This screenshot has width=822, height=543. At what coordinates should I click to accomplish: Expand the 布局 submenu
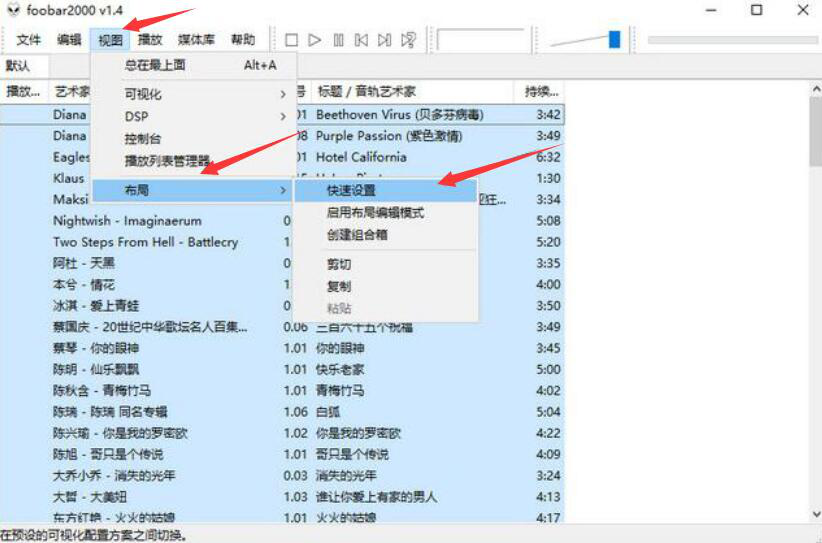point(193,190)
